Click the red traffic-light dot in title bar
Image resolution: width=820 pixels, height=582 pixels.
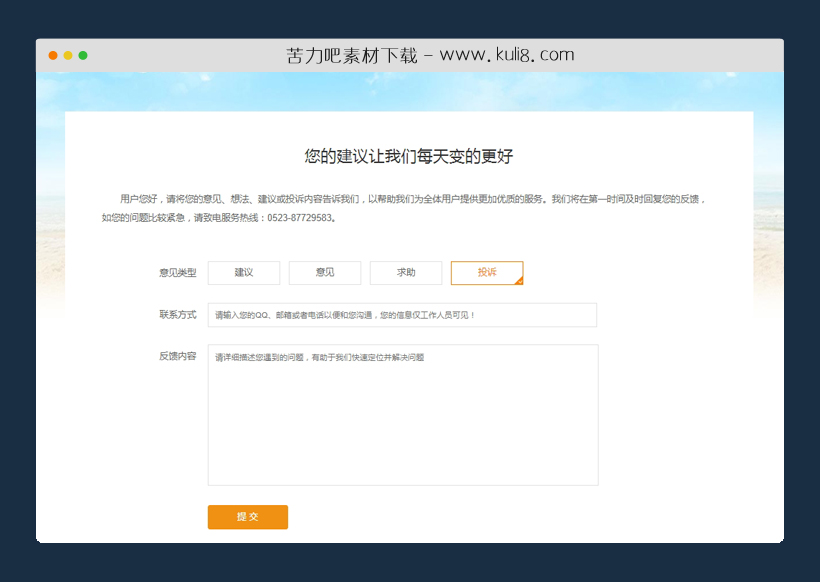51,56
